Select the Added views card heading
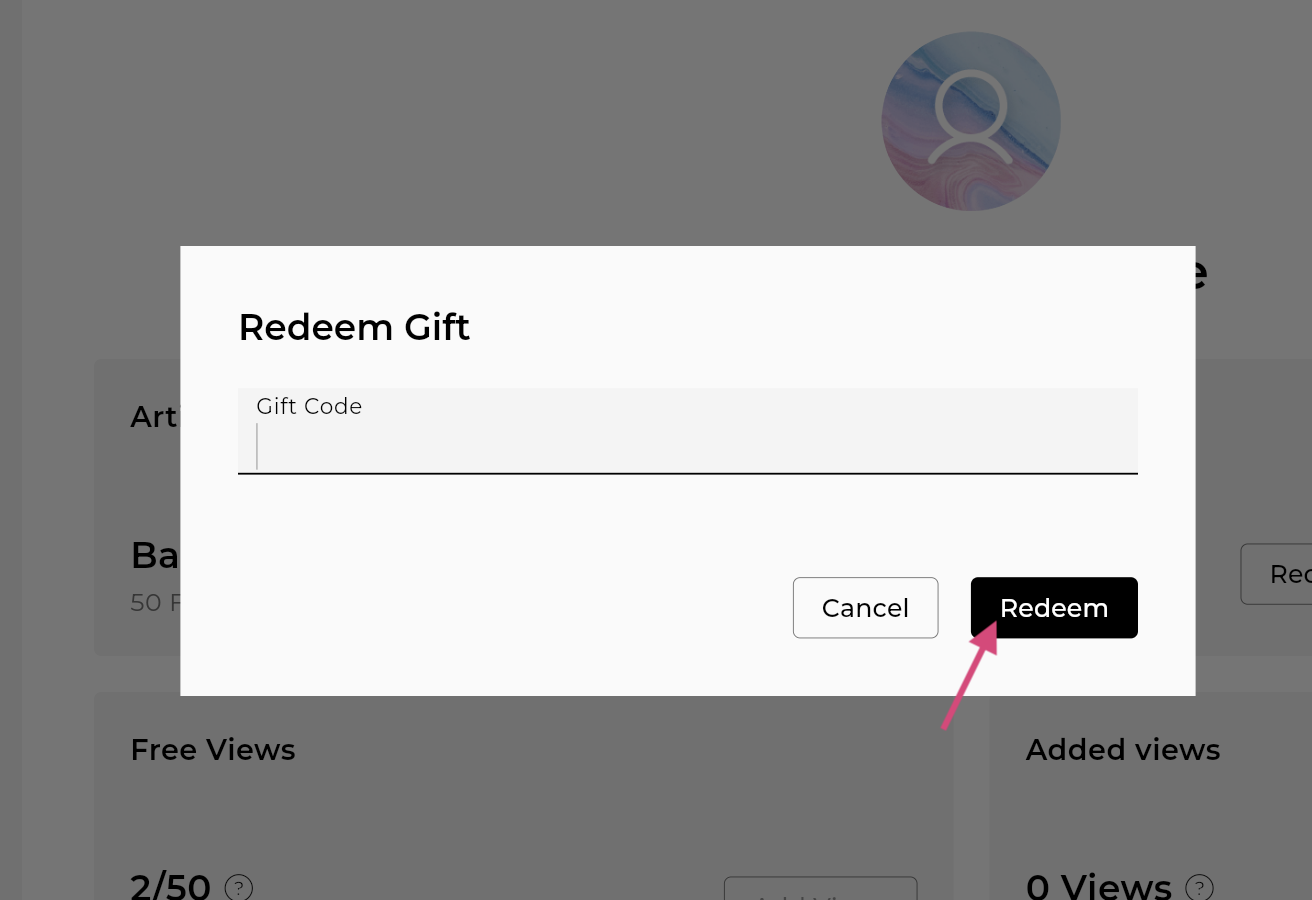This screenshot has width=1312, height=900. (1123, 750)
